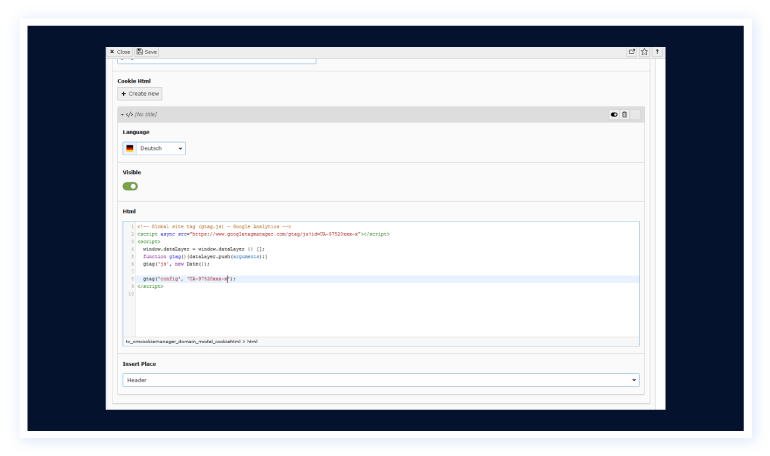Click the empty area in the Html code editor
The height and width of the screenshot is (456, 770).
click(x=380, y=315)
